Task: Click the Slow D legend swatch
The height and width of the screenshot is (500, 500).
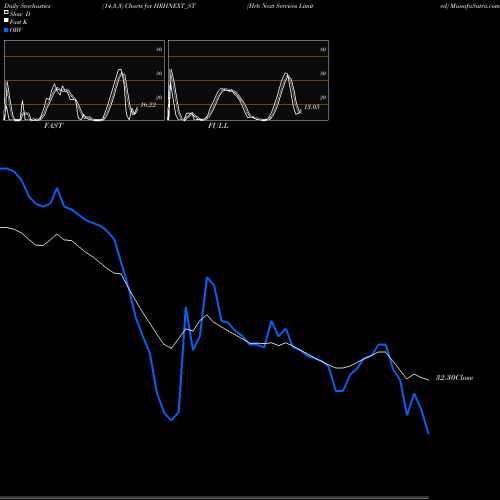Action: click(x=6, y=12)
